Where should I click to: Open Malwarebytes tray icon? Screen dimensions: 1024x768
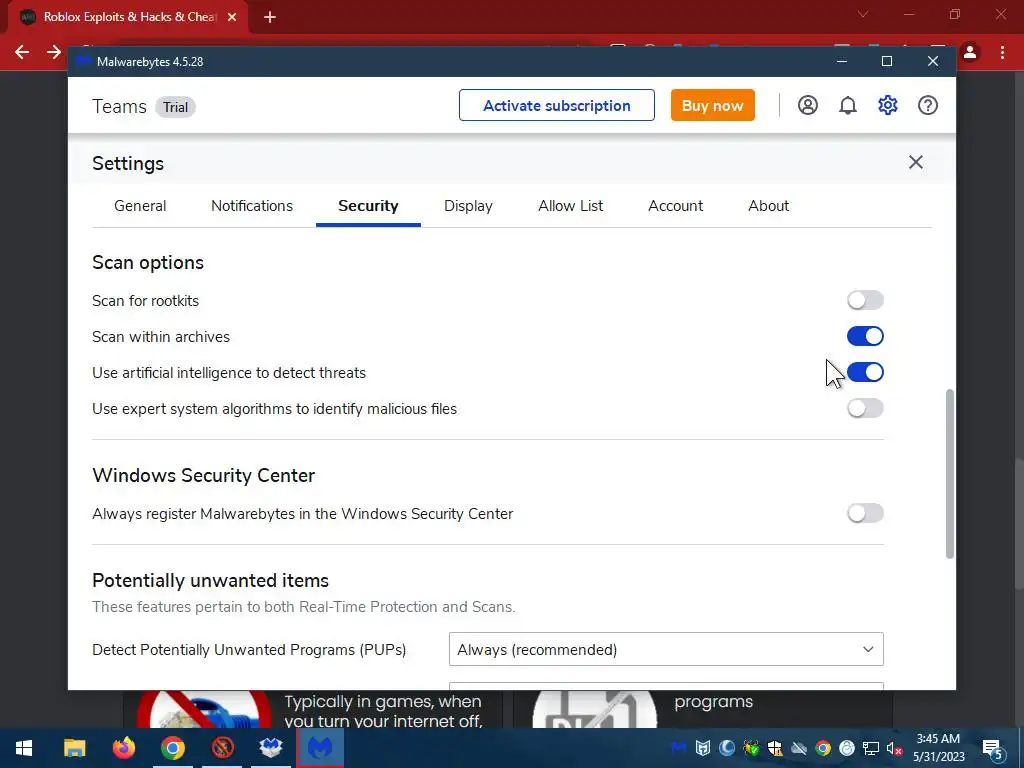[679, 748]
